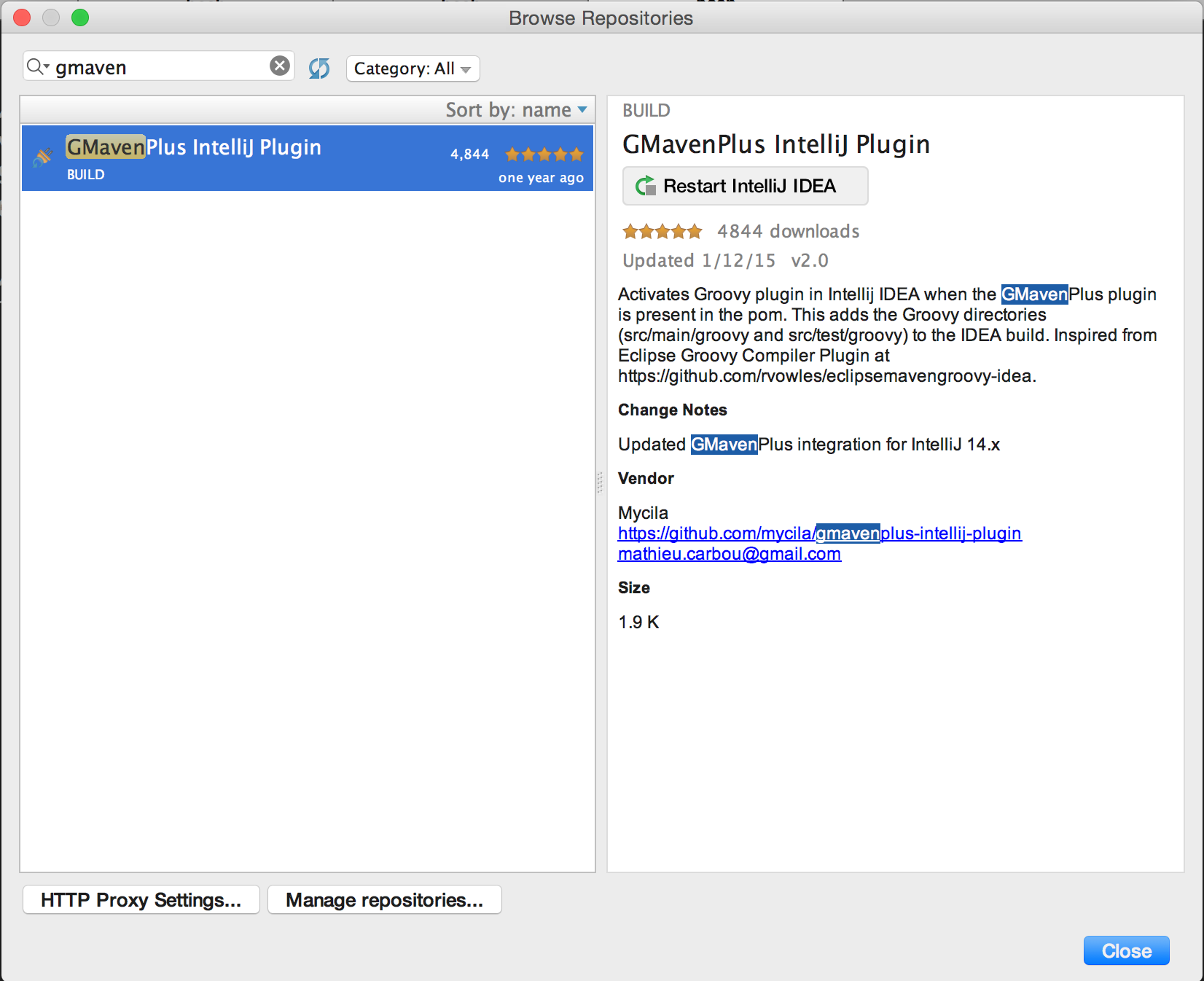Click the search field containing gmaven
Image resolution: width=1204 pixels, height=981 pixels.
159,66
